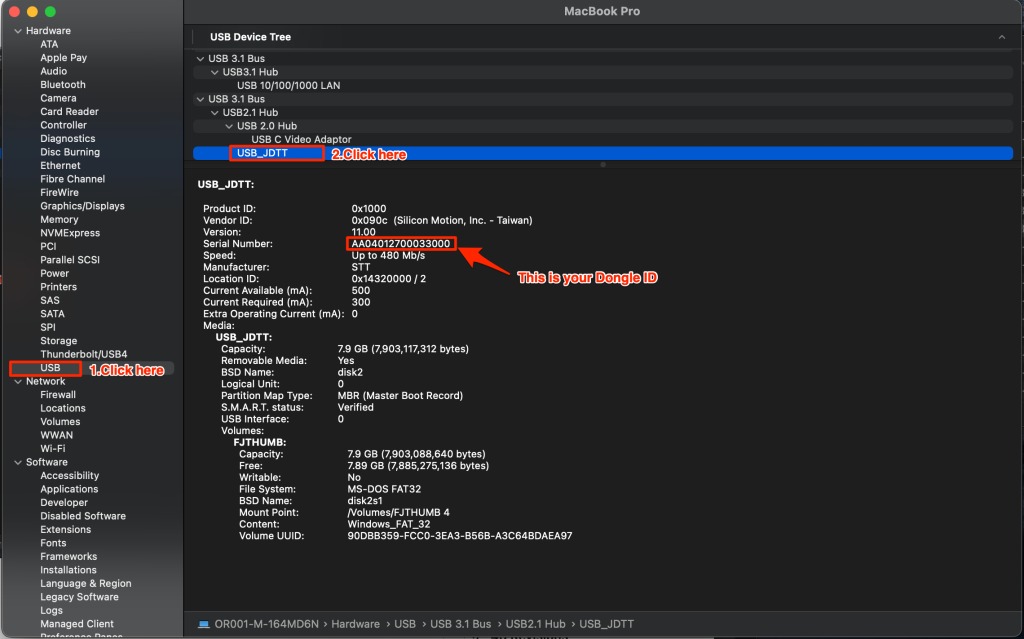This screenshot has height=639, width=1024.
Task: Open Bluetooth in the Hardware list
Action: (63, 85)
